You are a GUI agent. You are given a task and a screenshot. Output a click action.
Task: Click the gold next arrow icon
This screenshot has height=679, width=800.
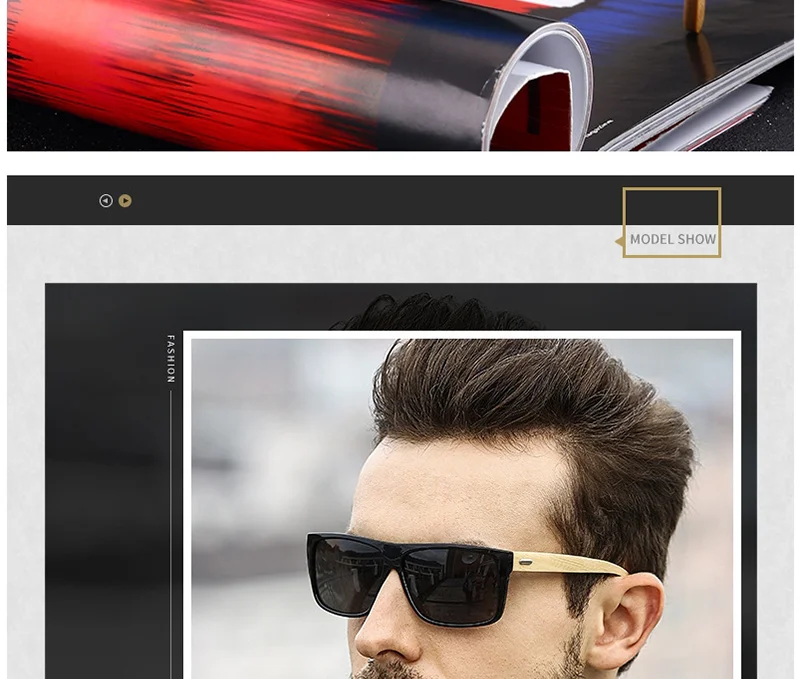pyautogui.click(x=125, y=200)
